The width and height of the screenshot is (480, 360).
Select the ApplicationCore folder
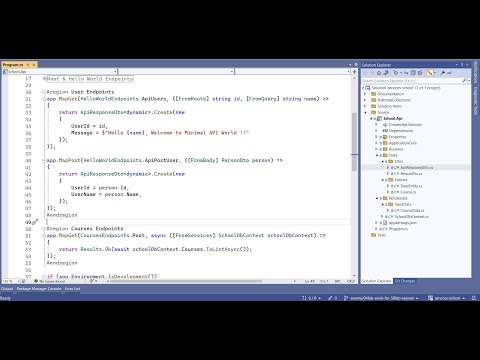pos(402,143)
